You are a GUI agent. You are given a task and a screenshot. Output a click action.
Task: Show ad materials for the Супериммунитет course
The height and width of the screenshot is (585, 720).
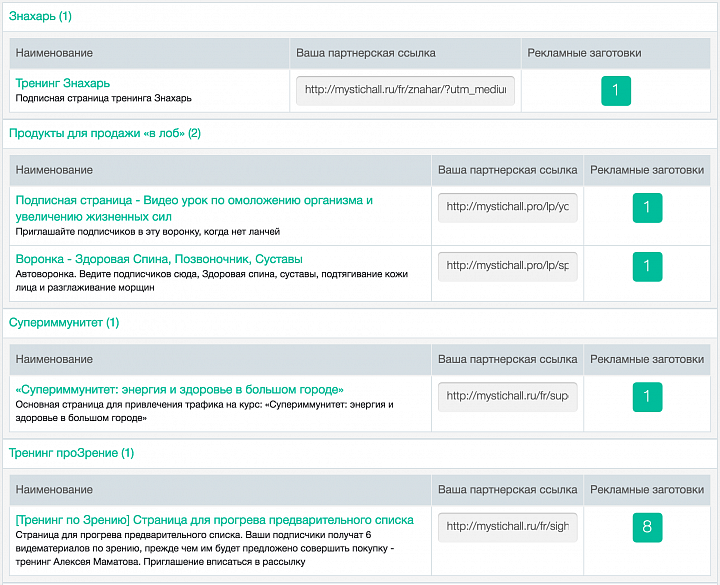pos(647,397)
